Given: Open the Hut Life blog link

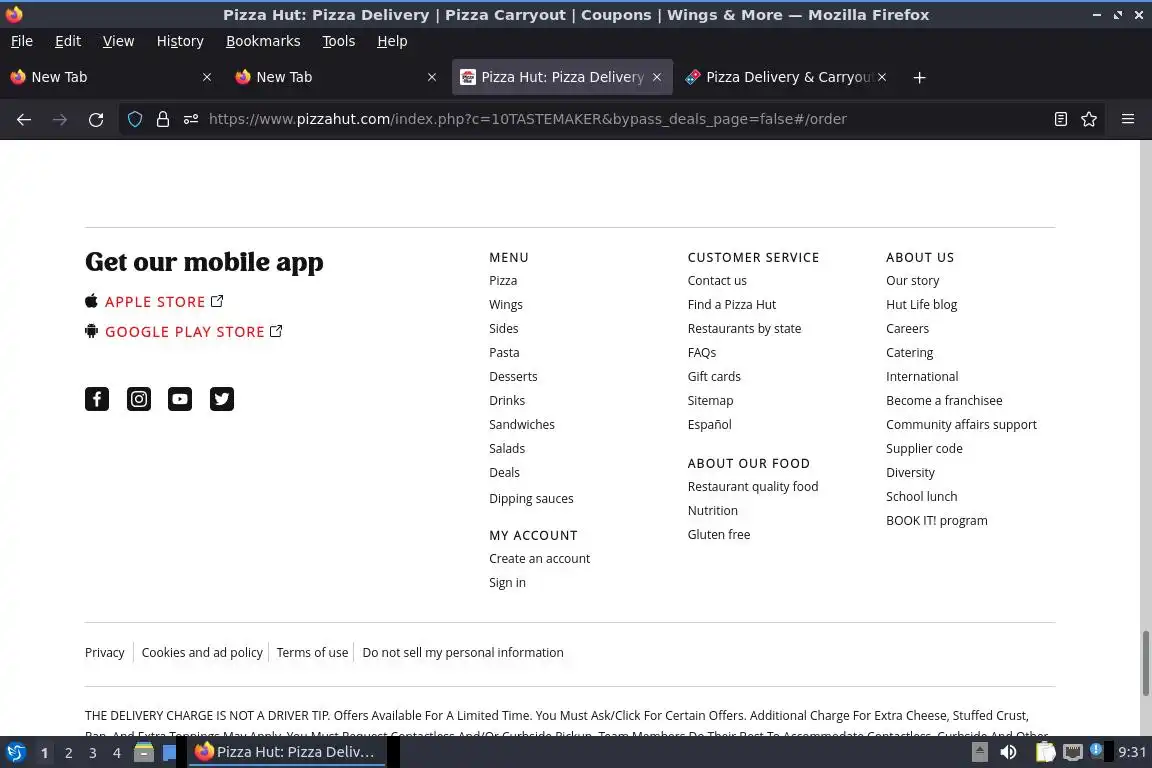Looking at the screenshot, I should (x=921, y=304).
